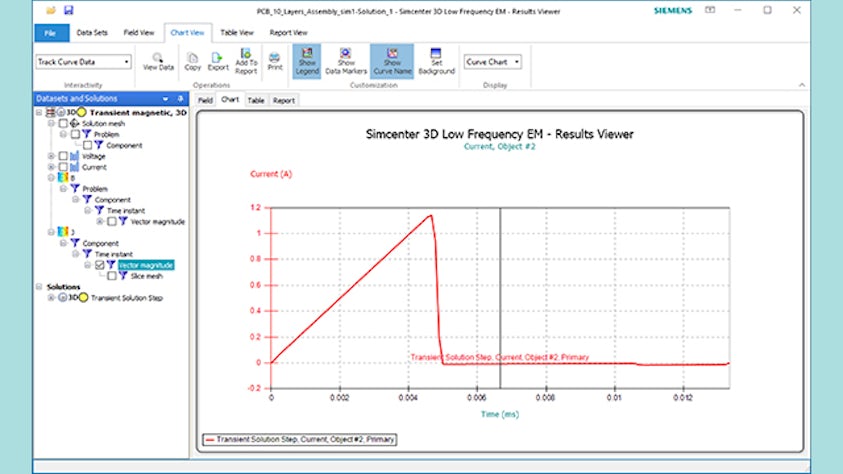This screenshot has height=474, width=843.
Task: Check the Slice mesh checkbox
Action: (x=111, y=276)
